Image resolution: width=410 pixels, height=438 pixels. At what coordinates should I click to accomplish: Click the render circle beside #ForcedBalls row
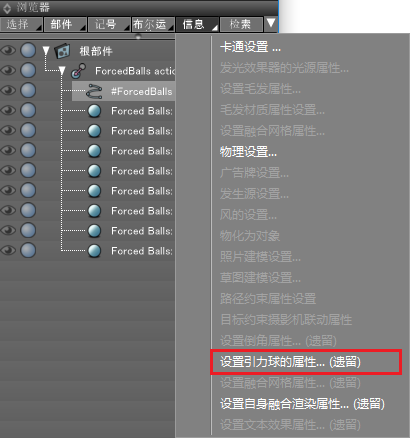(x=28, y=91)
